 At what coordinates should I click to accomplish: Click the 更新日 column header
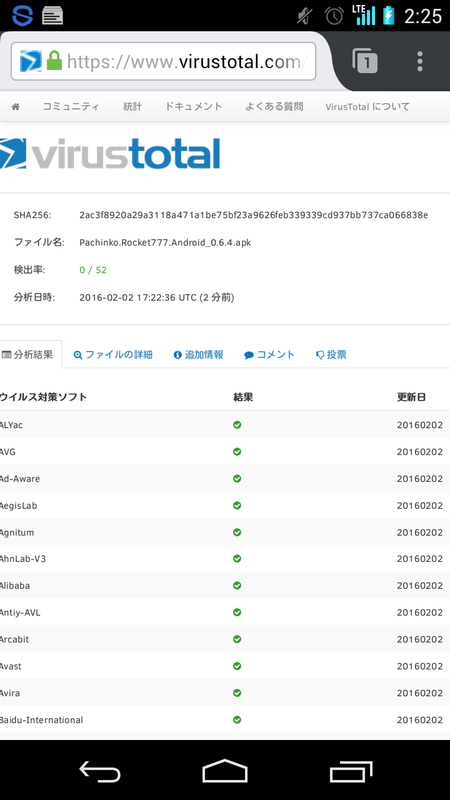[x=412, y=397]
